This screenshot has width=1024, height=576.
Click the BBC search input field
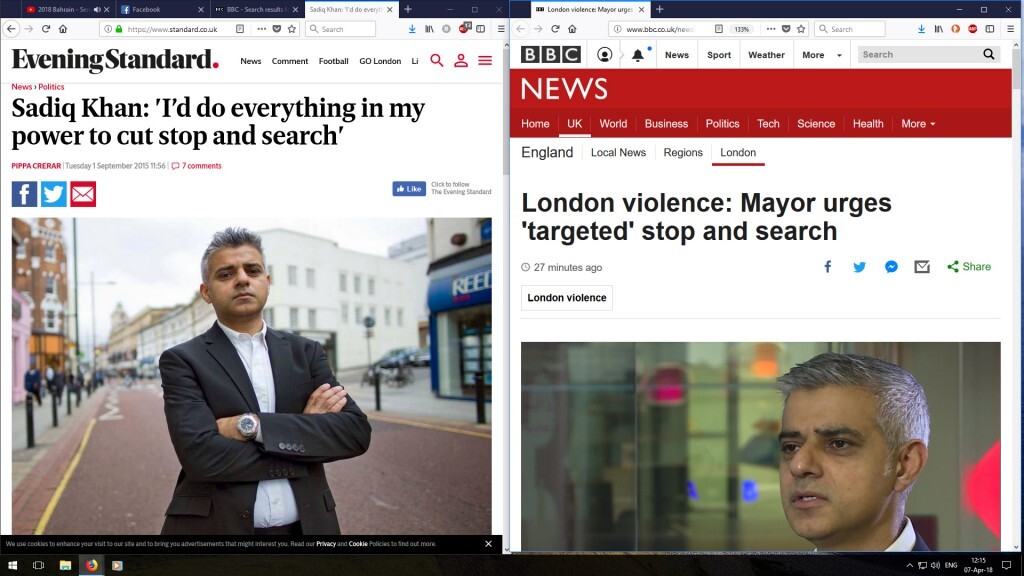click(918, 55)
